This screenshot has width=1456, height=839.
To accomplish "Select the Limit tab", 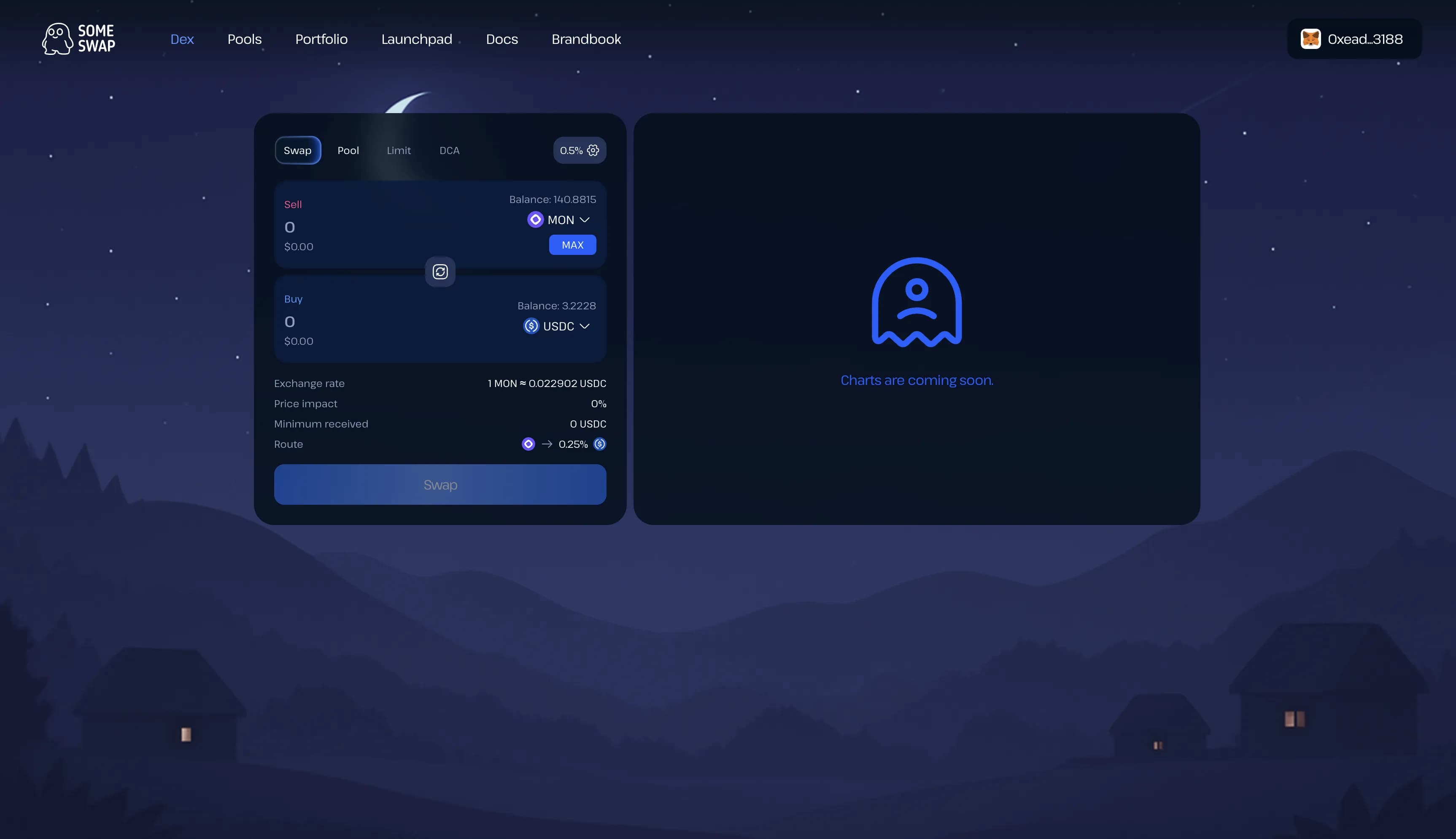I will (399, 150).
